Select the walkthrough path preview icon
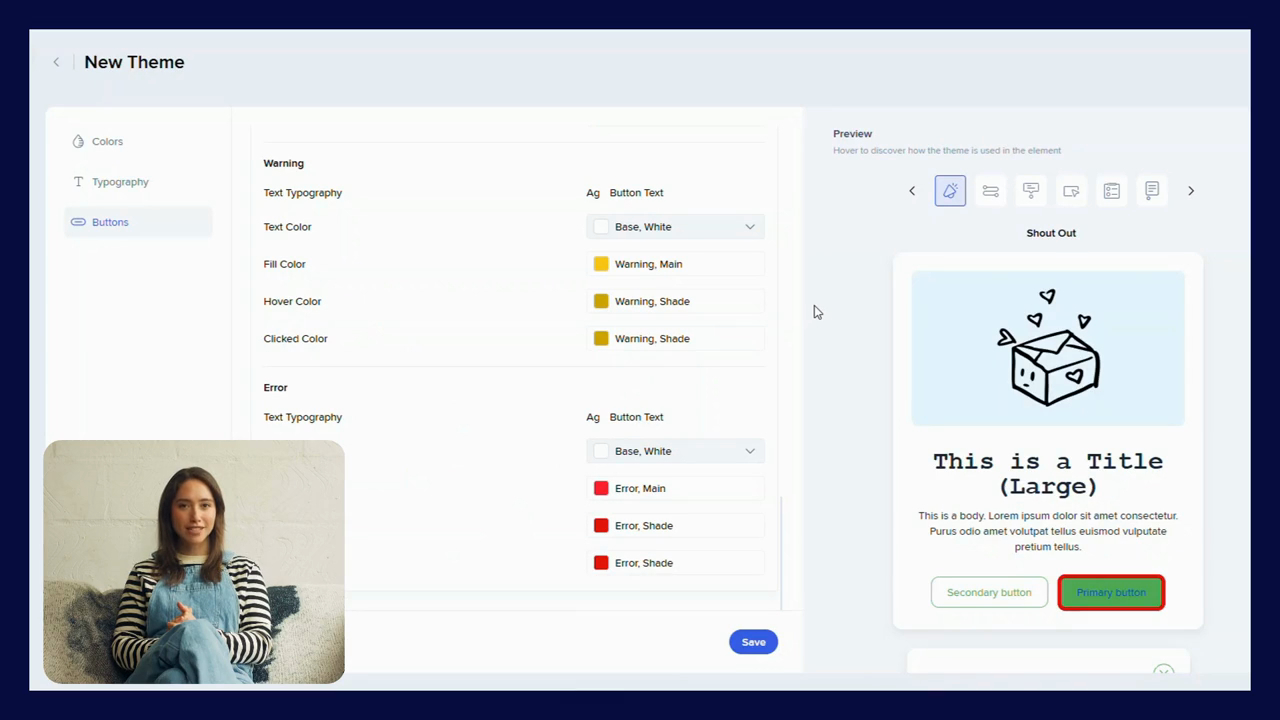Screen dimensions: 1280x720 pos(990,191)
